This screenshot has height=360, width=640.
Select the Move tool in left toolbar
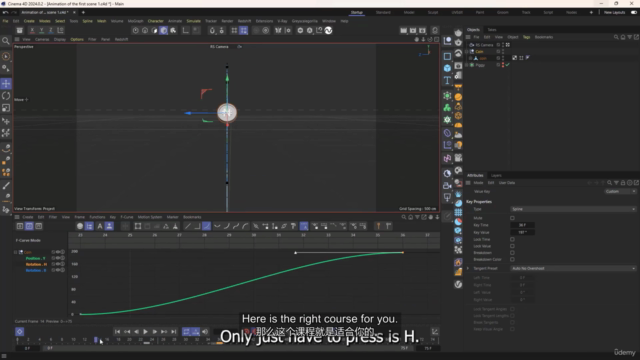pos(6,84)
